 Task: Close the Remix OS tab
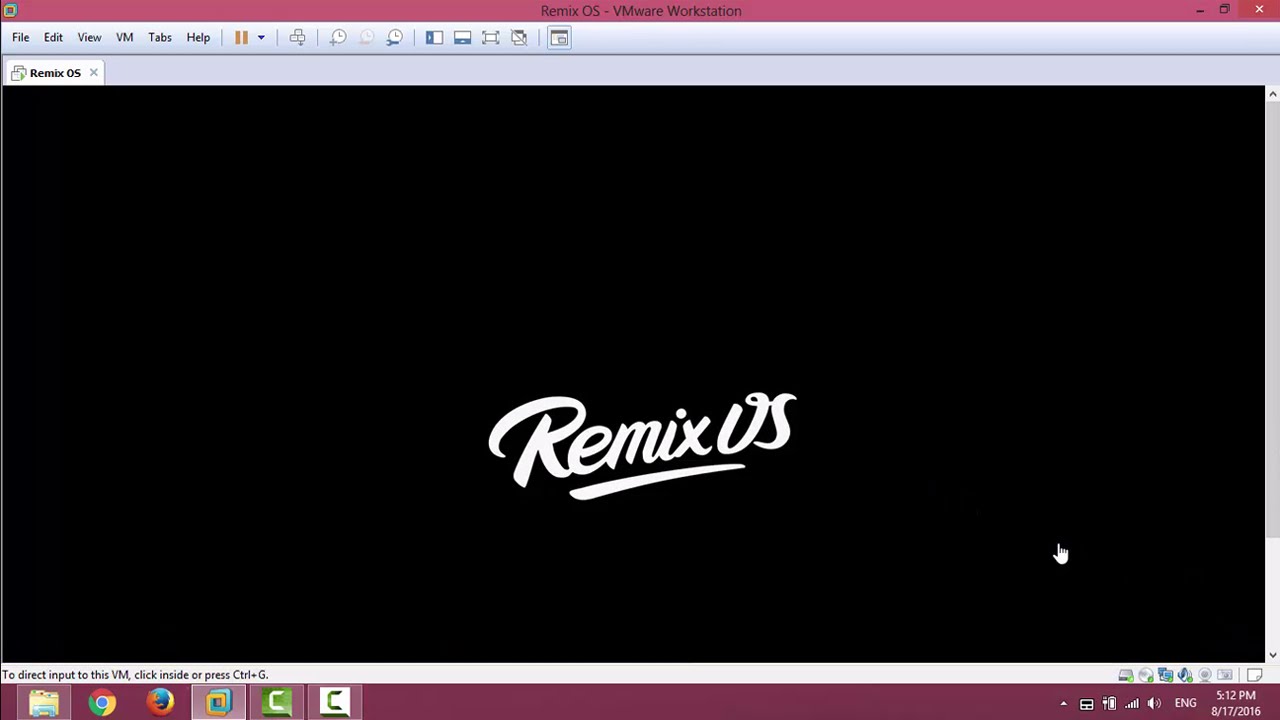(x=93, y=72)
